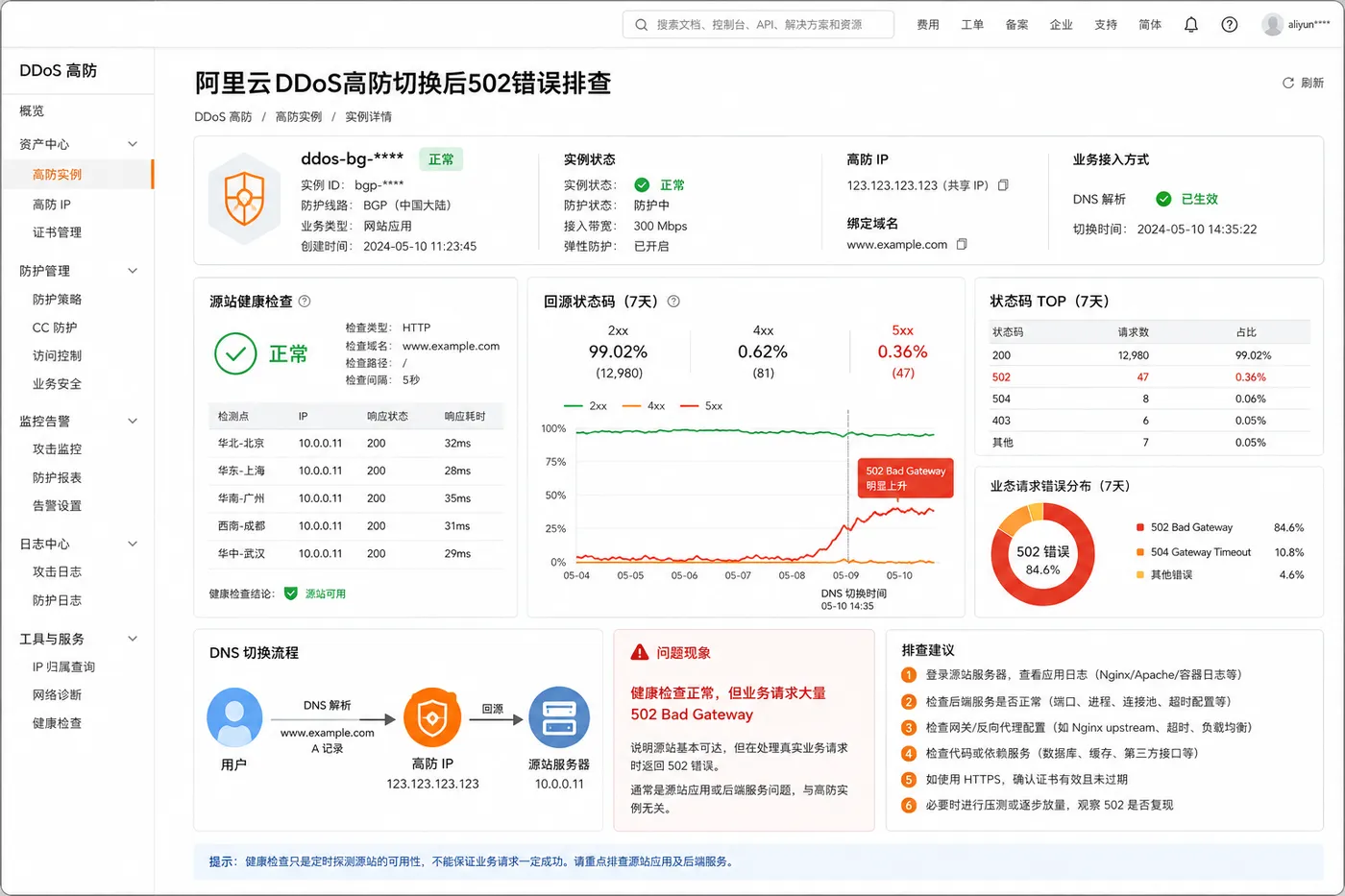Image resolution: width=1345 pixels, height=896 pixels.
Task: Go to 高防实例 breadcrumb link
Action: 299,117
